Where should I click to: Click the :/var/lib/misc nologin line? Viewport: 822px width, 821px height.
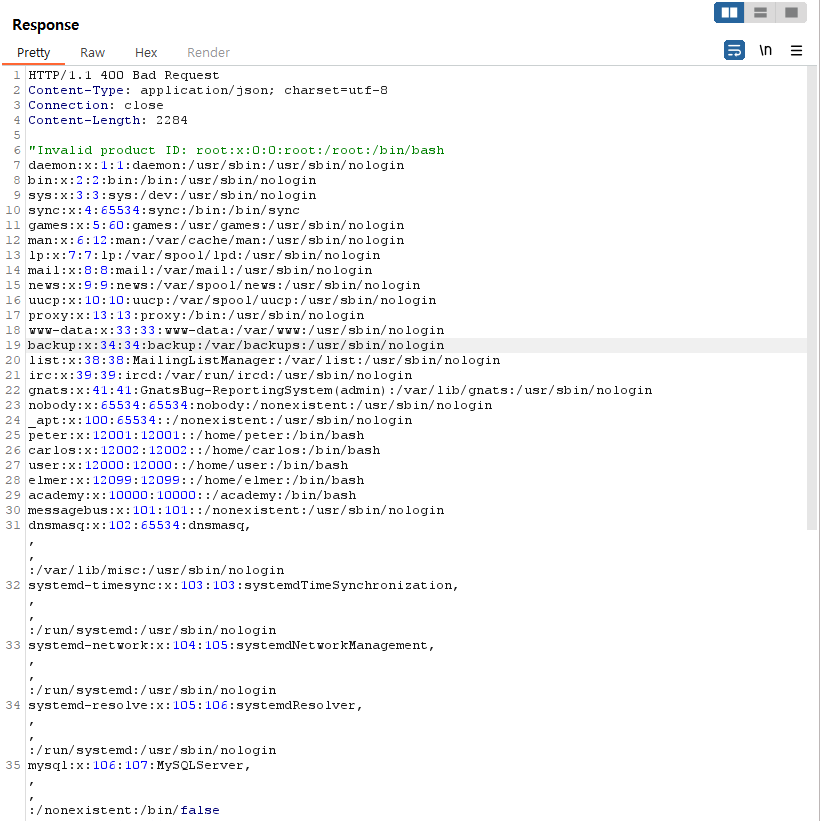pyautogui.click(x=156, y=571)
